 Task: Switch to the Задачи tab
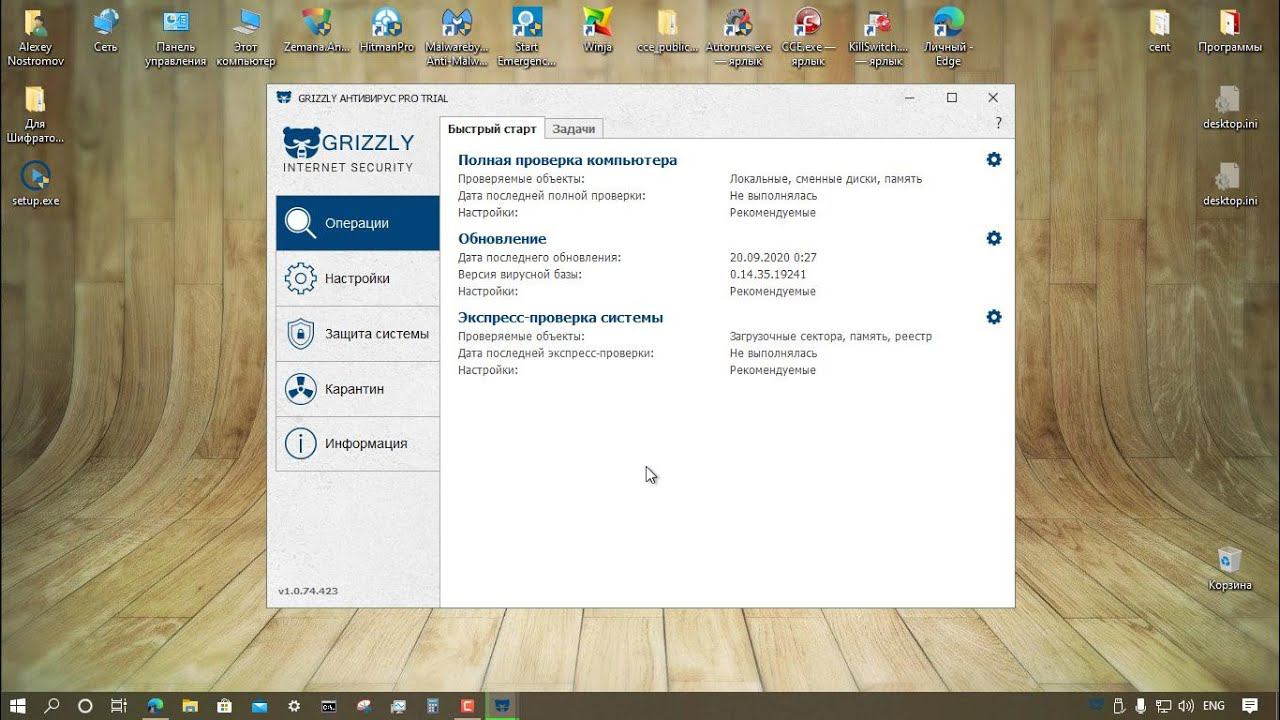pyautogui.click(x=574, y=129)
